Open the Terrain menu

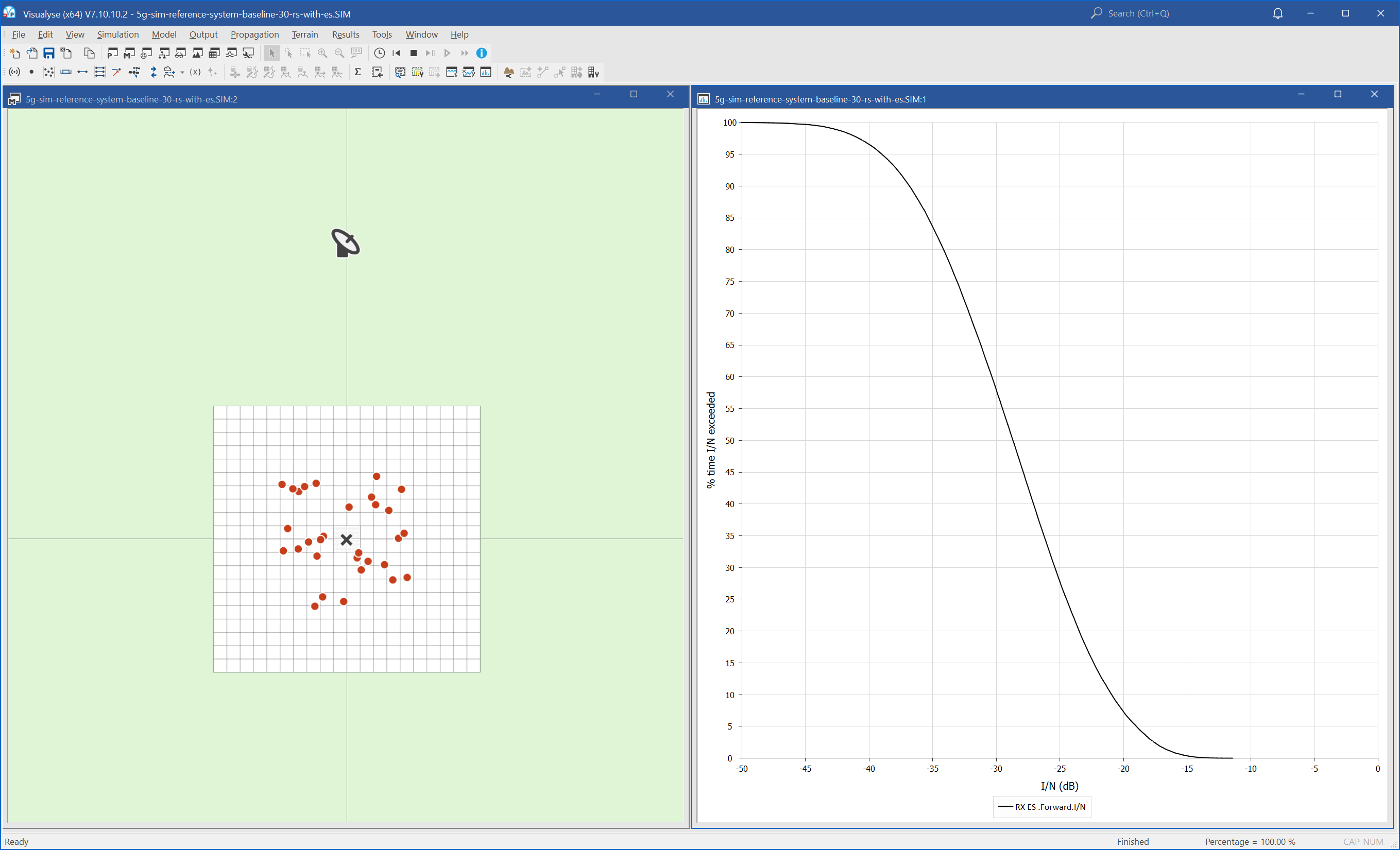pos(304,34)
